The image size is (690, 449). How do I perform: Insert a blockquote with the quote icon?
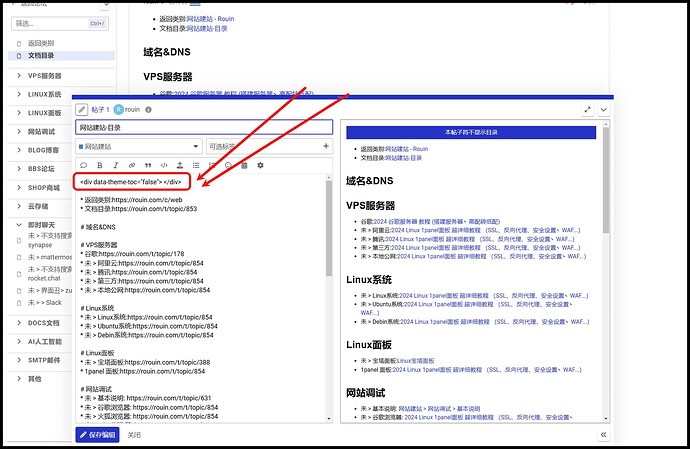pyautogui.click(x=148, y=165)
